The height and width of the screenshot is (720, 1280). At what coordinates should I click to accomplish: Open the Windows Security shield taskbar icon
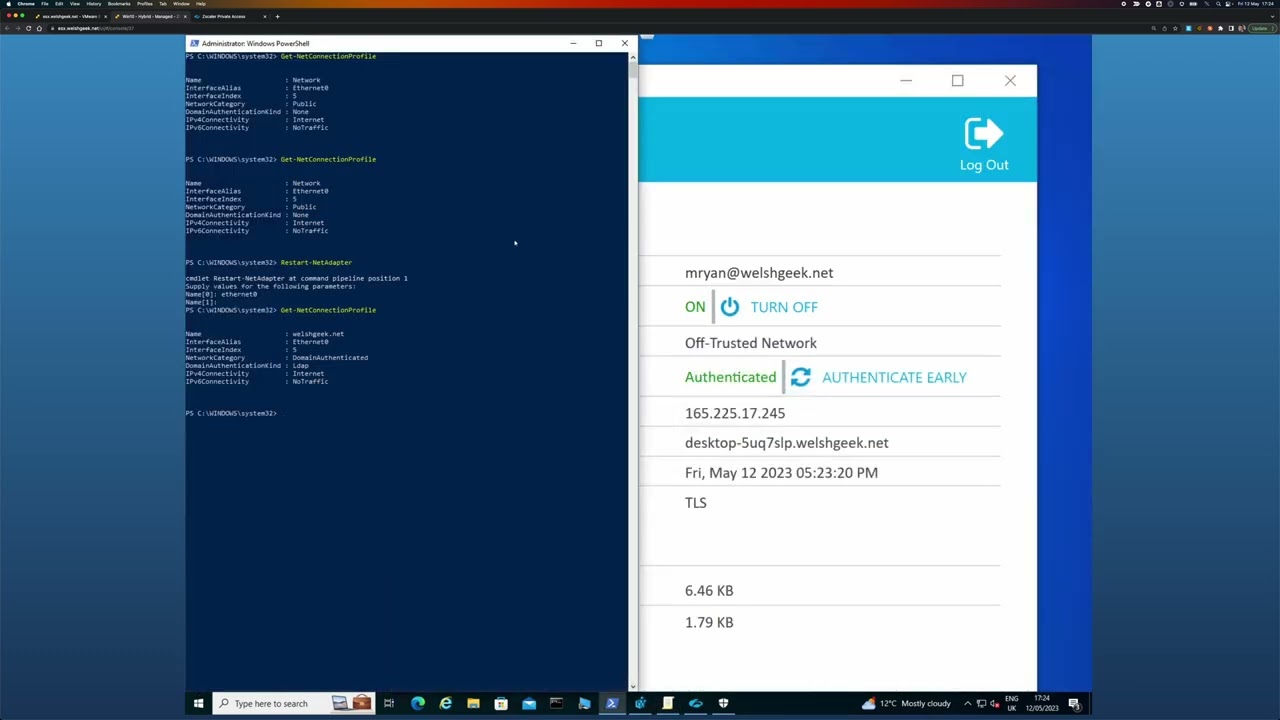pyautogui.click(x=723, y=703)
